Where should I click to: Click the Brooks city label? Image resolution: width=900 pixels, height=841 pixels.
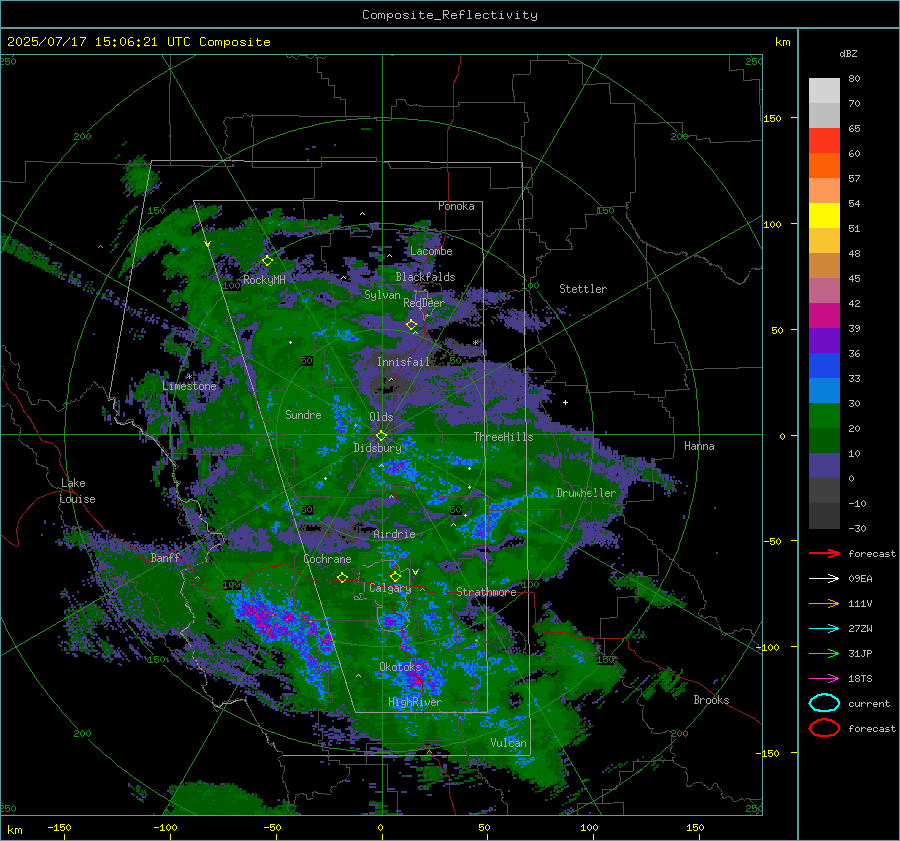711,700
